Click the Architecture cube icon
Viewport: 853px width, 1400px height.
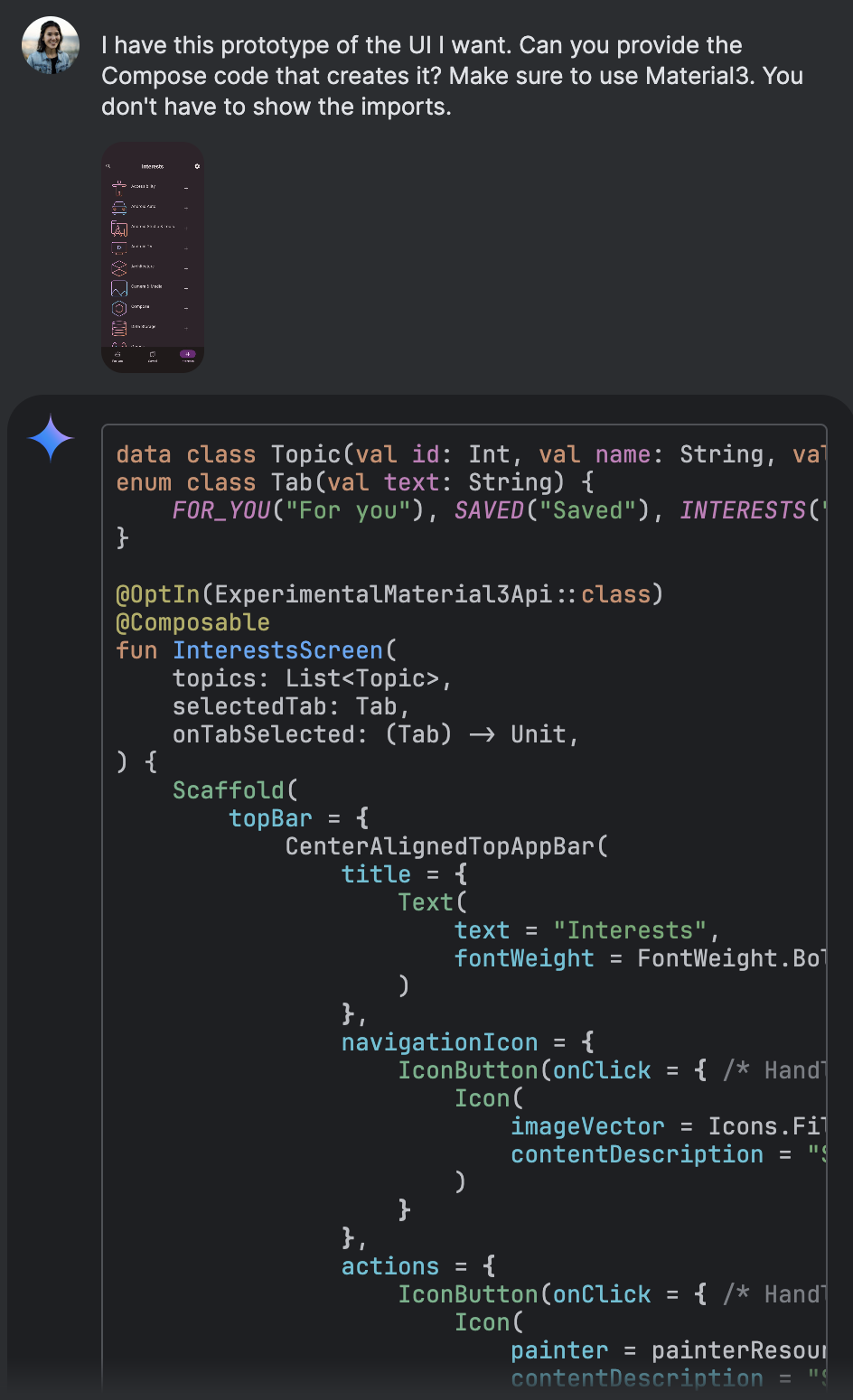coord(118,268)
